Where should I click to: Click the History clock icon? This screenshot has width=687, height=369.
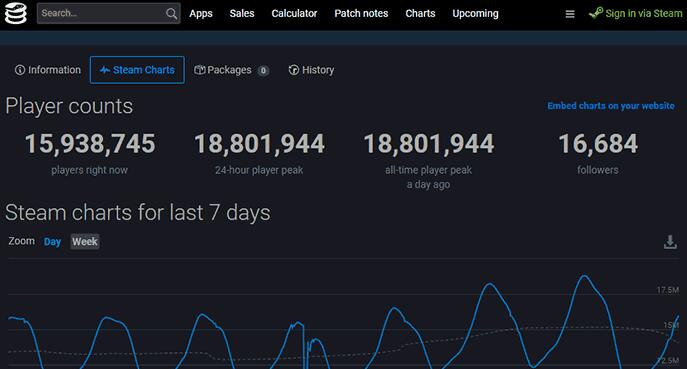(x=294, y=70)
